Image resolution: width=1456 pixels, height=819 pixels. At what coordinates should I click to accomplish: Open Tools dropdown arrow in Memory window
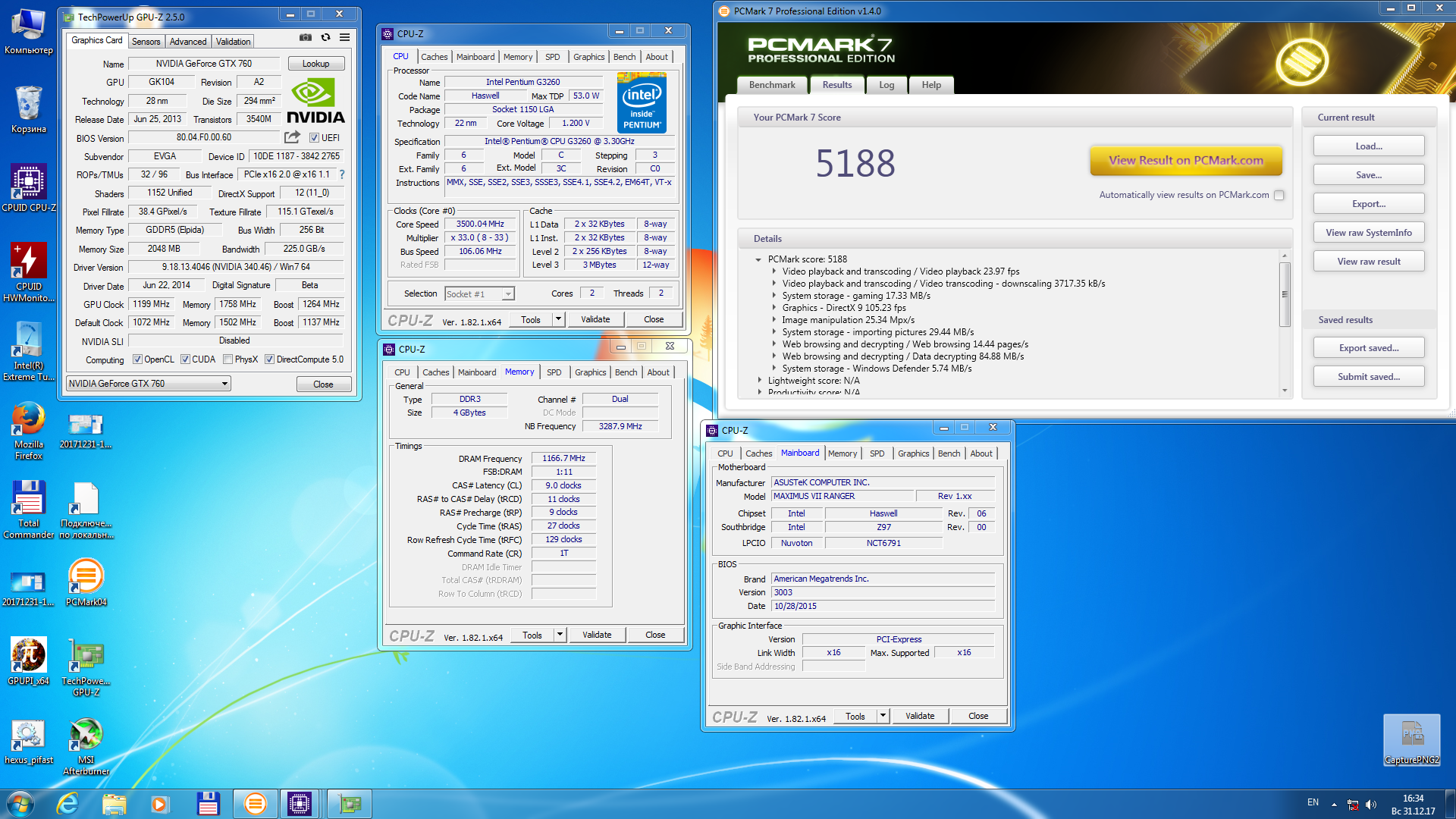[560, 635]
